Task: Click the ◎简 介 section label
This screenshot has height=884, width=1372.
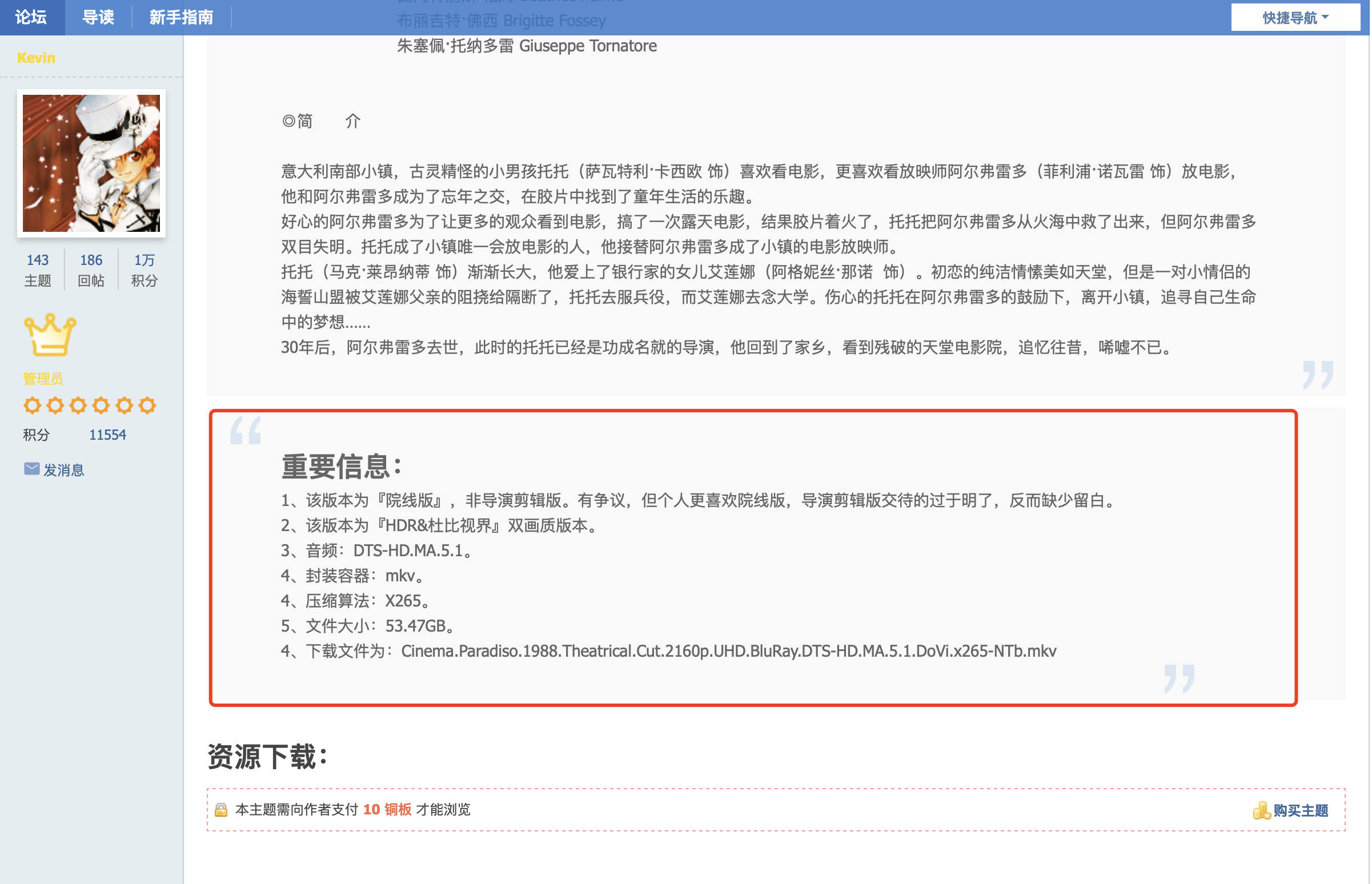Action: (322, 121)
